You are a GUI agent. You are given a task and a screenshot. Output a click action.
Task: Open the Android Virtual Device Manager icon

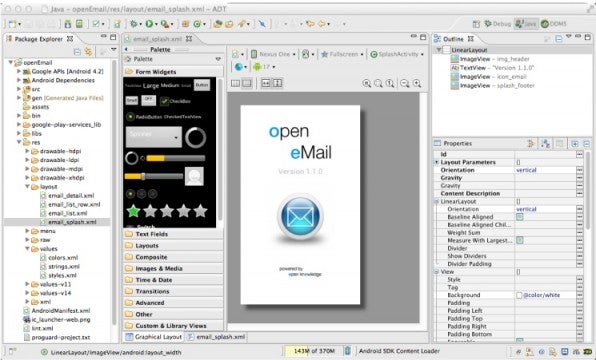click(x=79, y=24)
